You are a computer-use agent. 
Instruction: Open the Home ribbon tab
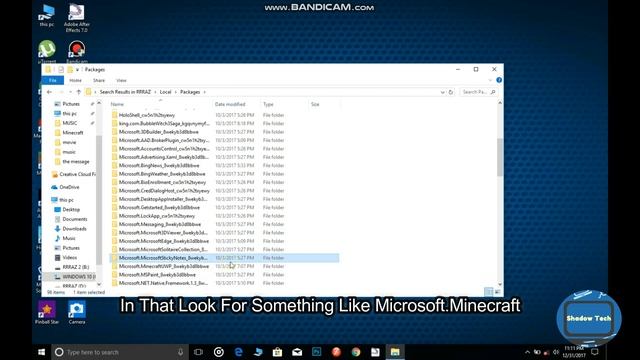pos(76,80)
